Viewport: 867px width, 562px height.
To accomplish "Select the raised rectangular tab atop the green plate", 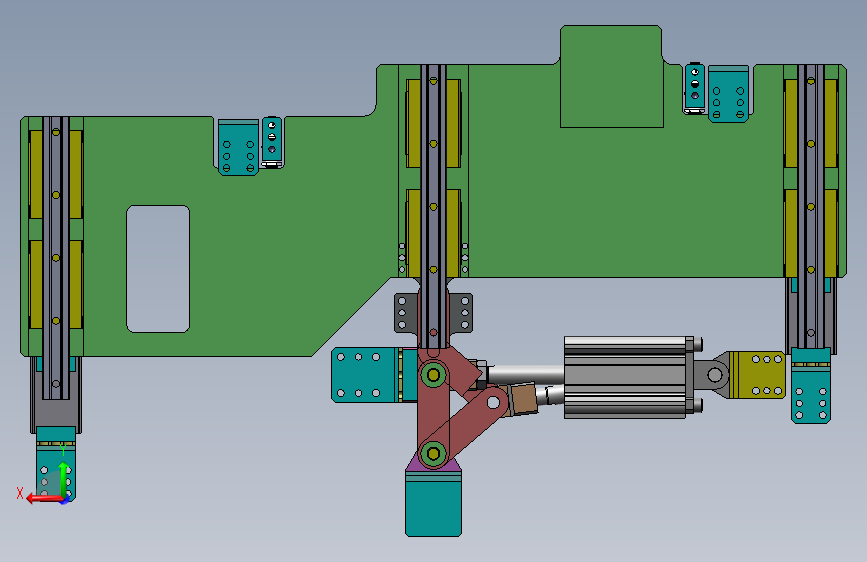I will pyautogui.click(x=611, y=76).
